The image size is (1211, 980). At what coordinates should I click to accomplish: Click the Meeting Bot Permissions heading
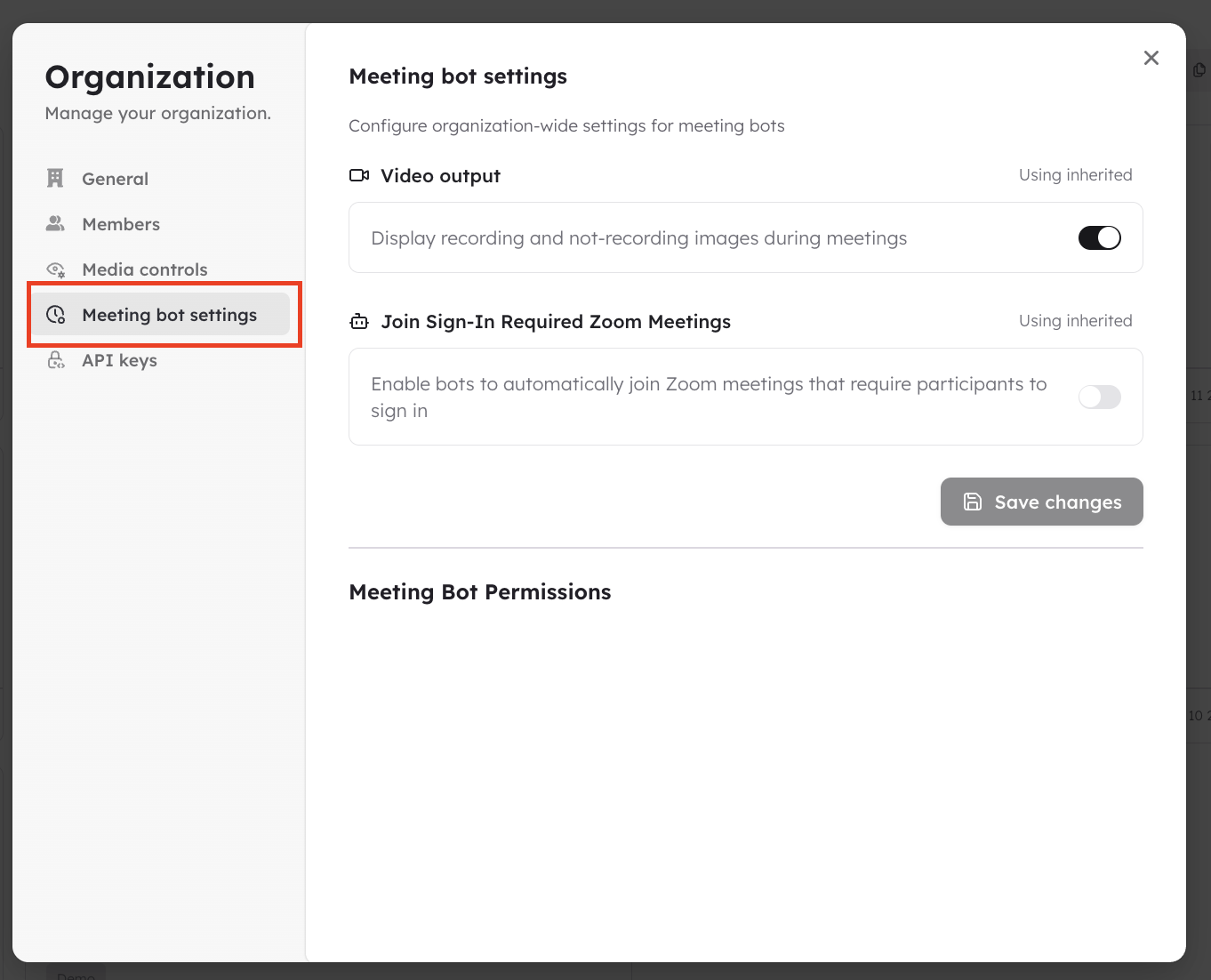coord(480,592)
